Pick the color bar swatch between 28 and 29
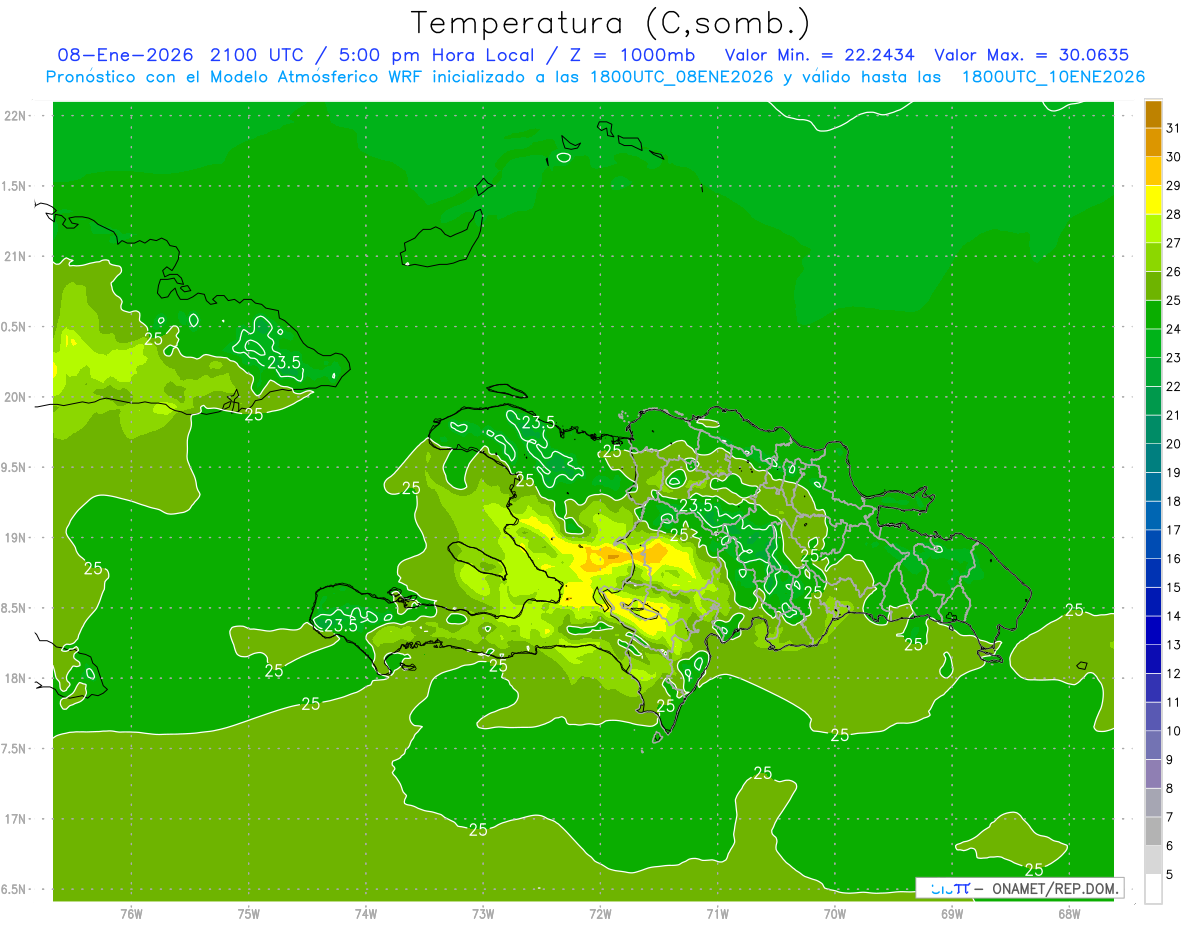 point(1153,199)
